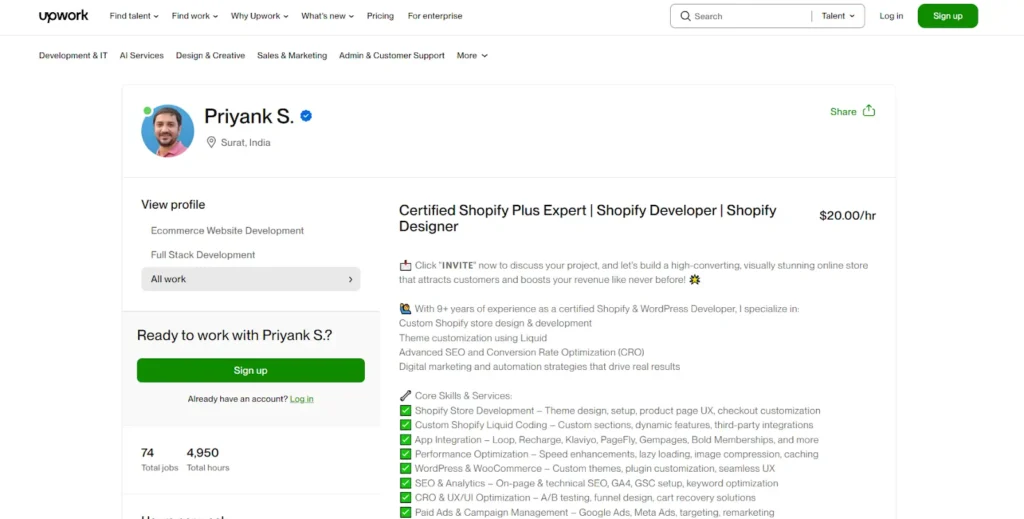Screen dimensions: 1024x519
Task: Select the All work profile item
Action: (251, 279)
